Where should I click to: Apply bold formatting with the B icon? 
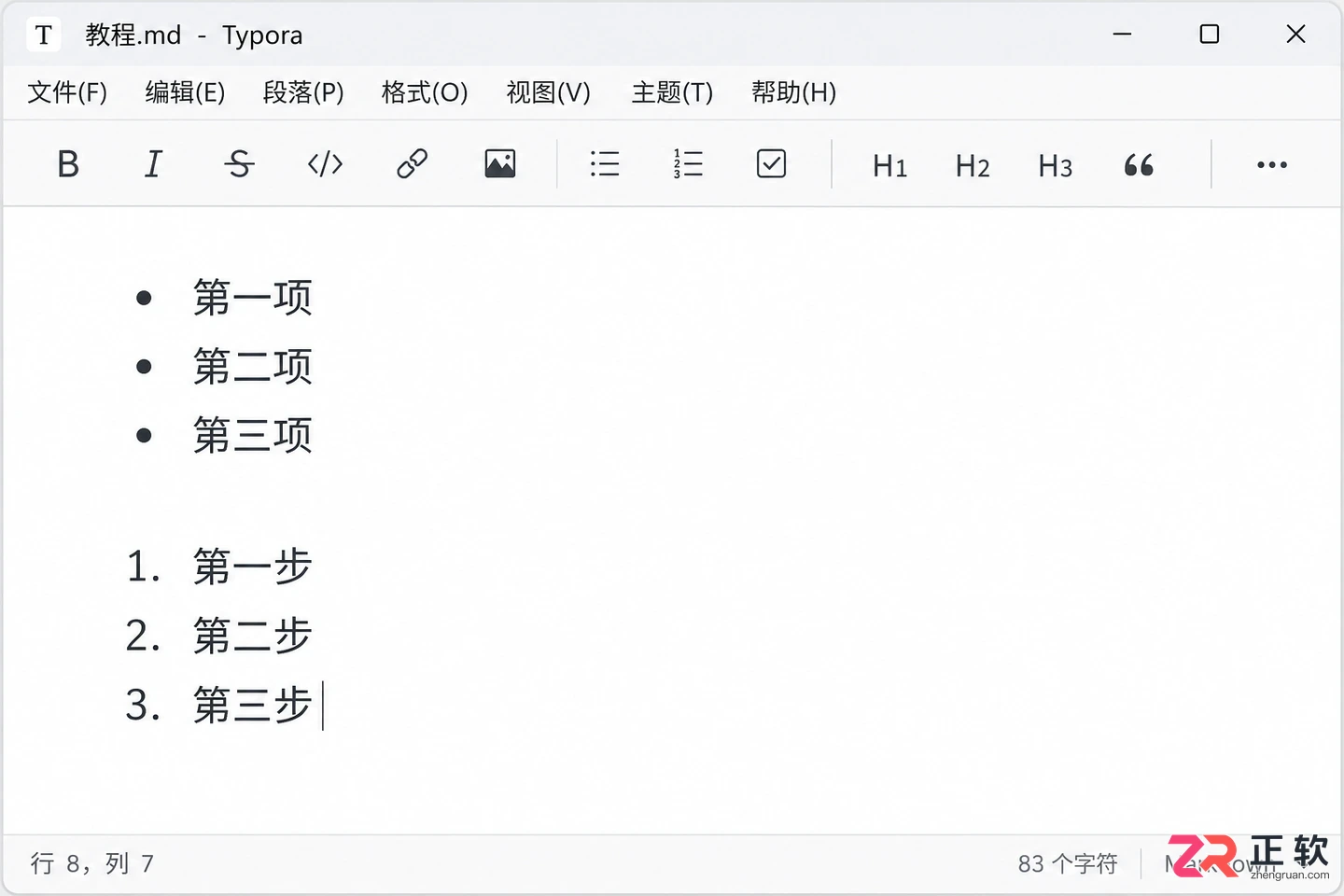(x=68, y=164)
